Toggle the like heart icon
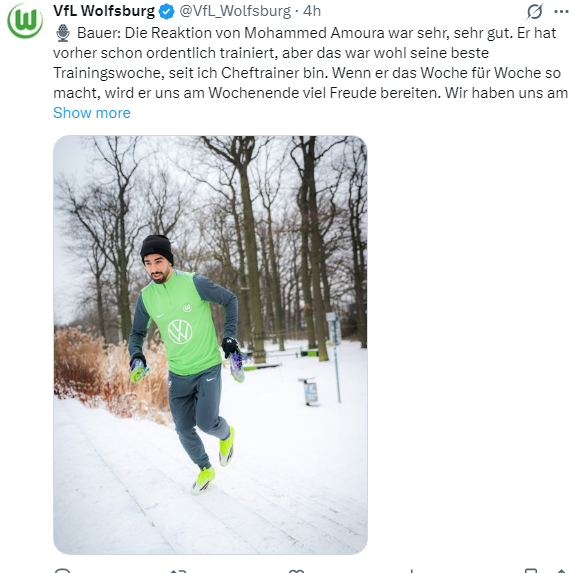Screen dimensions: 575x573 click(296, 570)
